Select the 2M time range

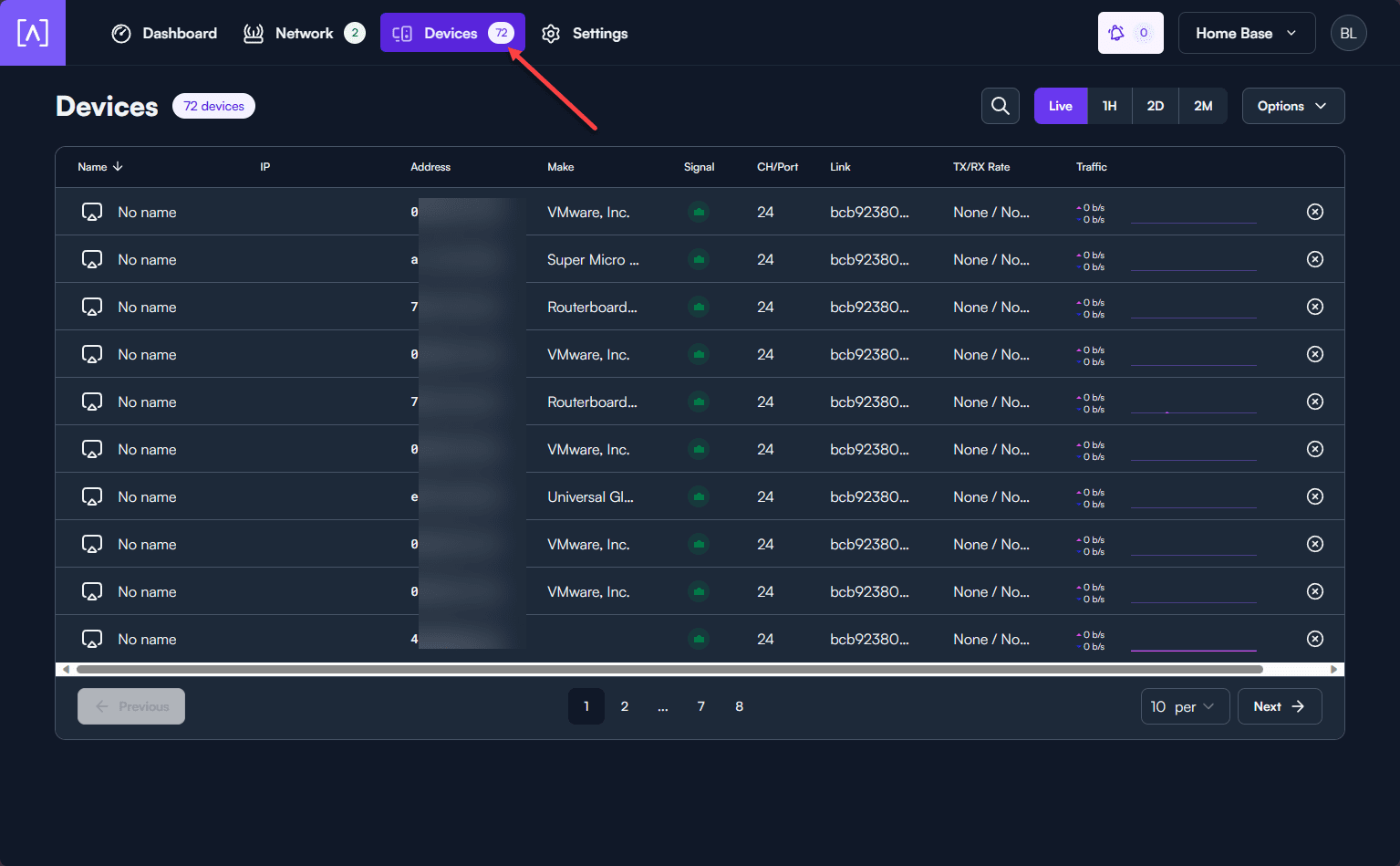(x=1203, y=106)
